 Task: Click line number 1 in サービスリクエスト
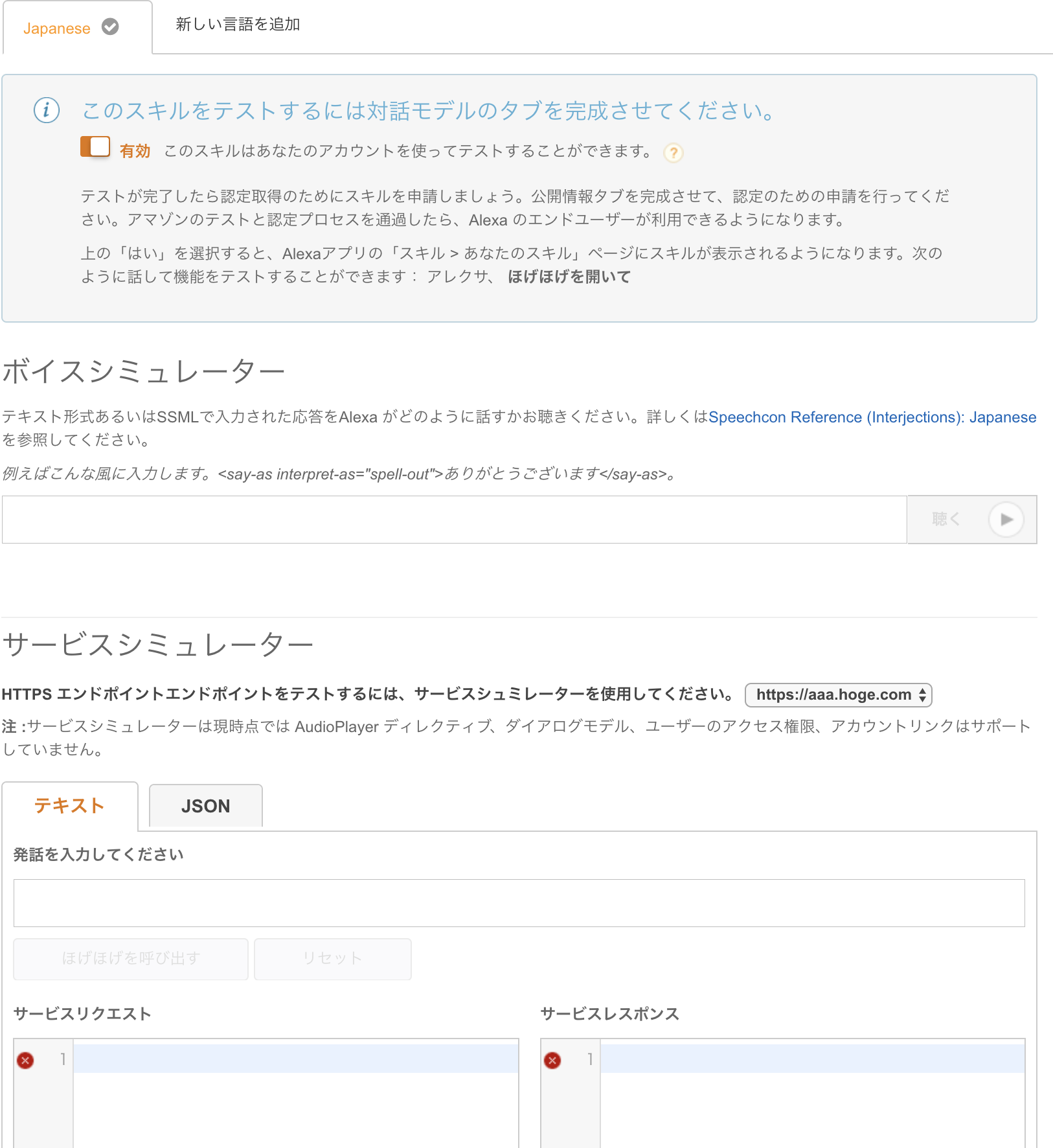[63, 1059]
